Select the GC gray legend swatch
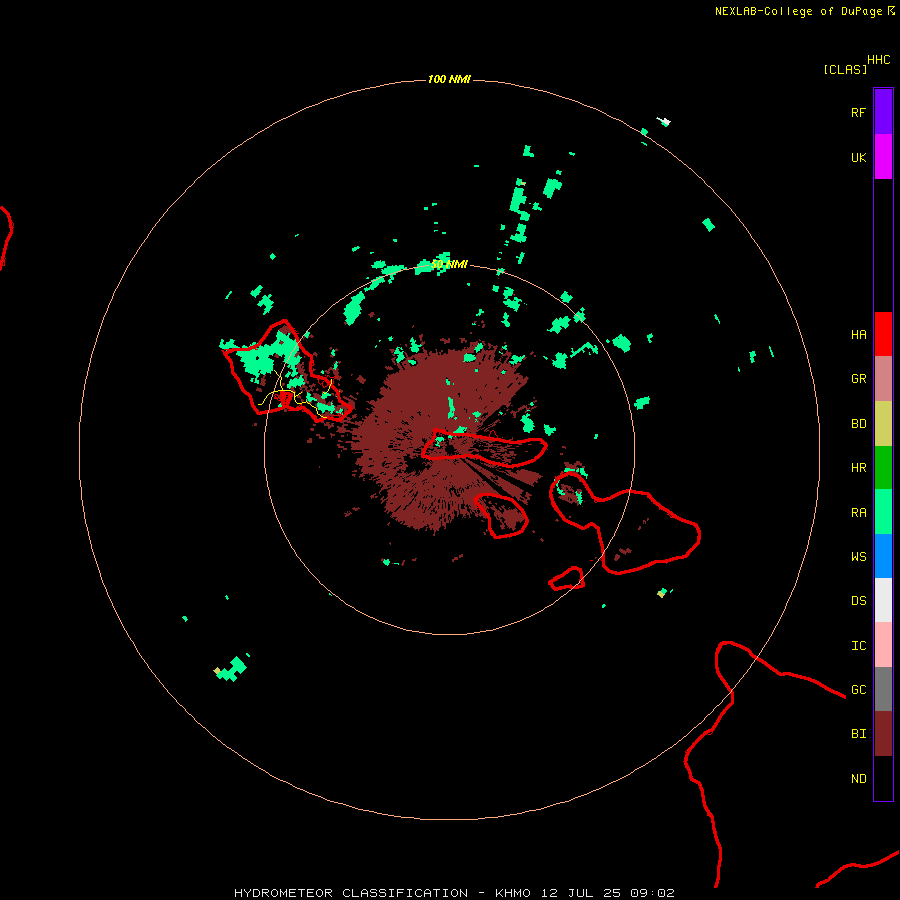Viewport: 900px width, 900px height. pyautogui.click(x=883, y=689)
